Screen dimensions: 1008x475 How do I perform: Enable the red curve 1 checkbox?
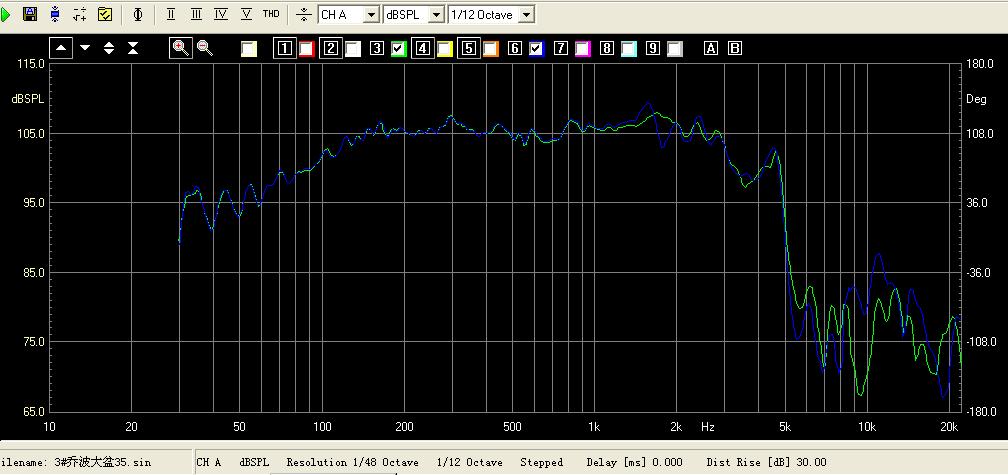click(x=307, y=48)
